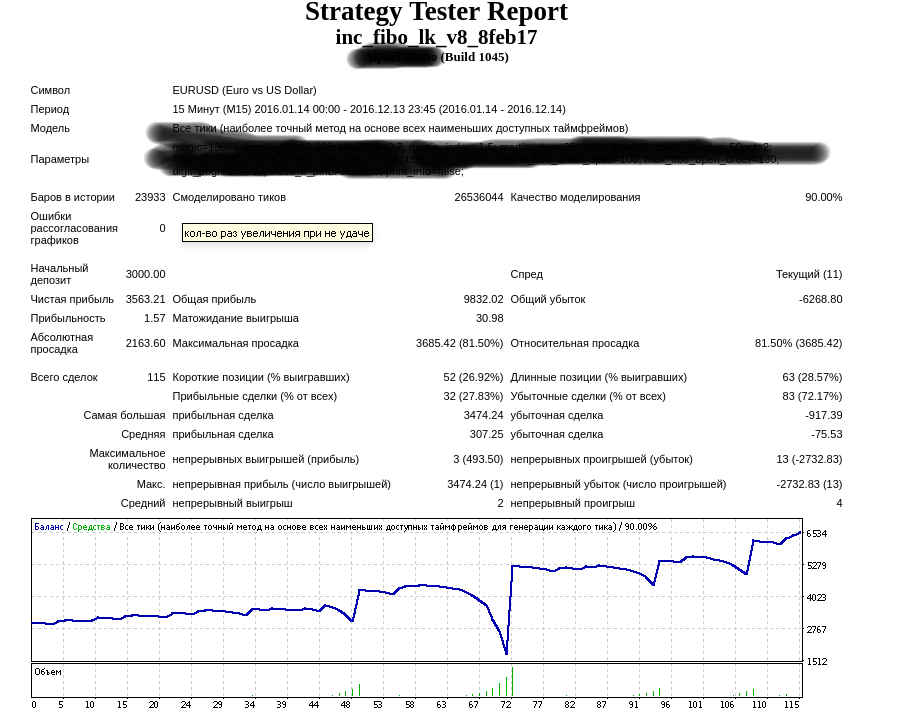Select total trades value '115'
This screenshot has width=916, height=719.
pos(156,377)
